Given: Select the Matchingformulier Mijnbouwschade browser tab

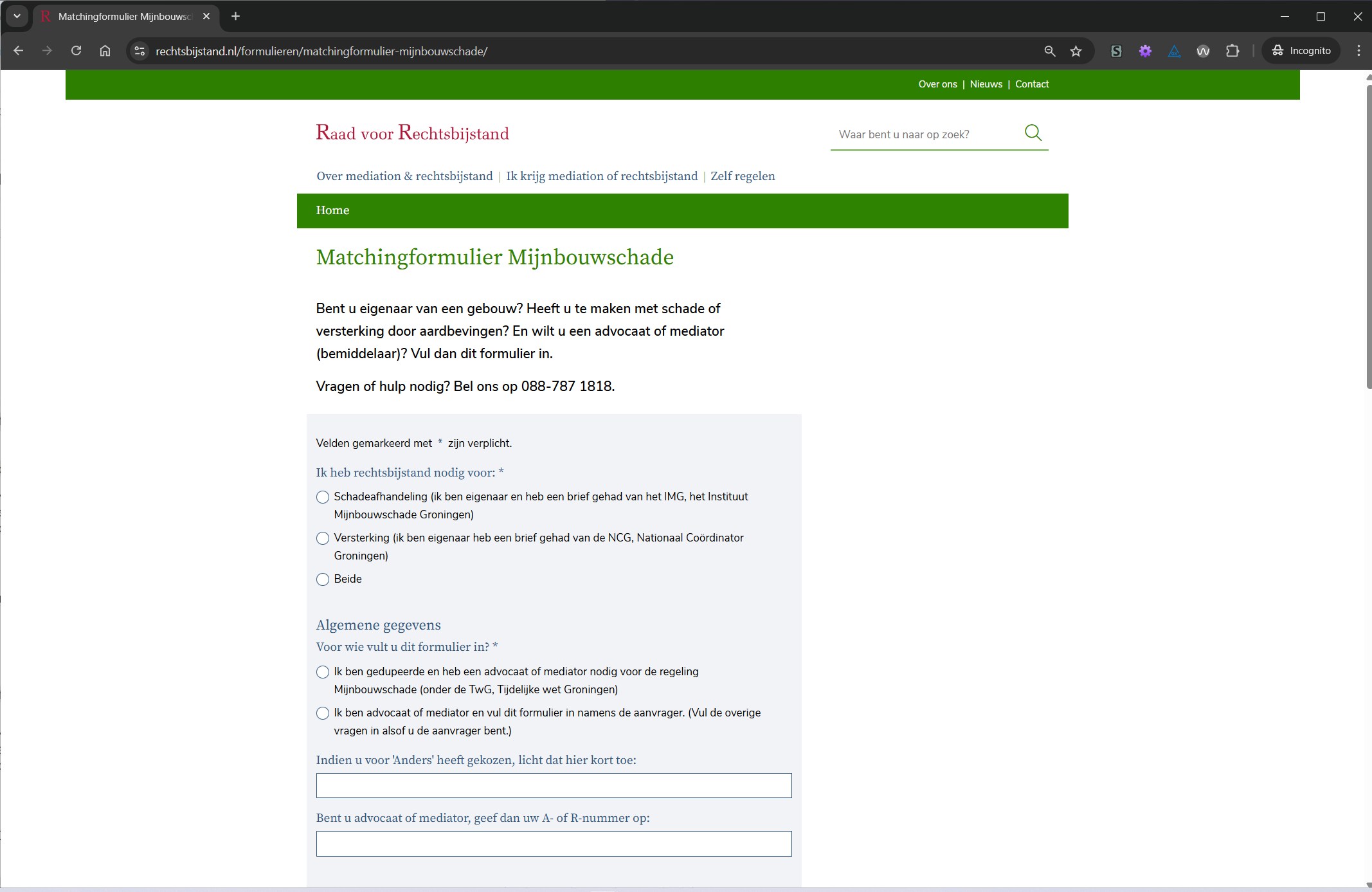Looking at the screenshot, I should 126,16.
